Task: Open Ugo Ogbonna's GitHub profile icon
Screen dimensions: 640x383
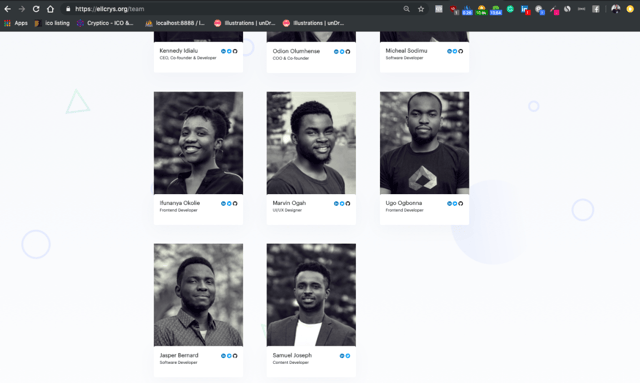Action: tap(461, 203)
